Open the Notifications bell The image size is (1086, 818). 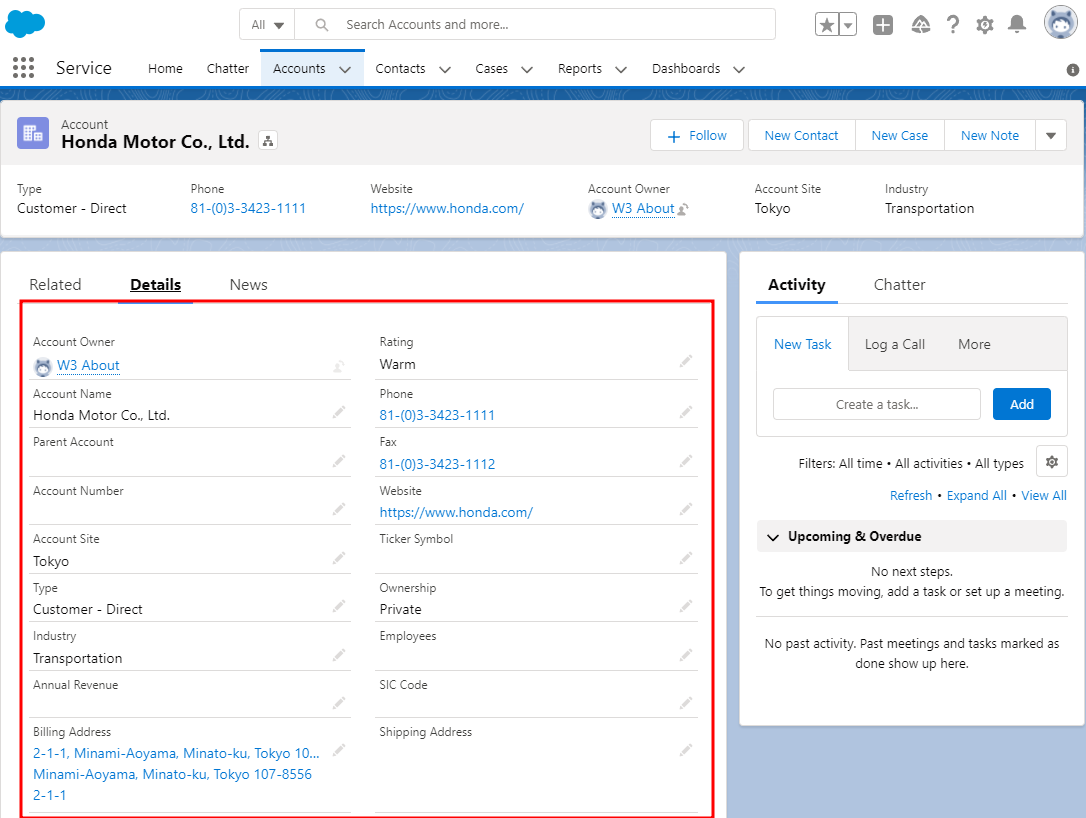click(x=1017, y=25)
